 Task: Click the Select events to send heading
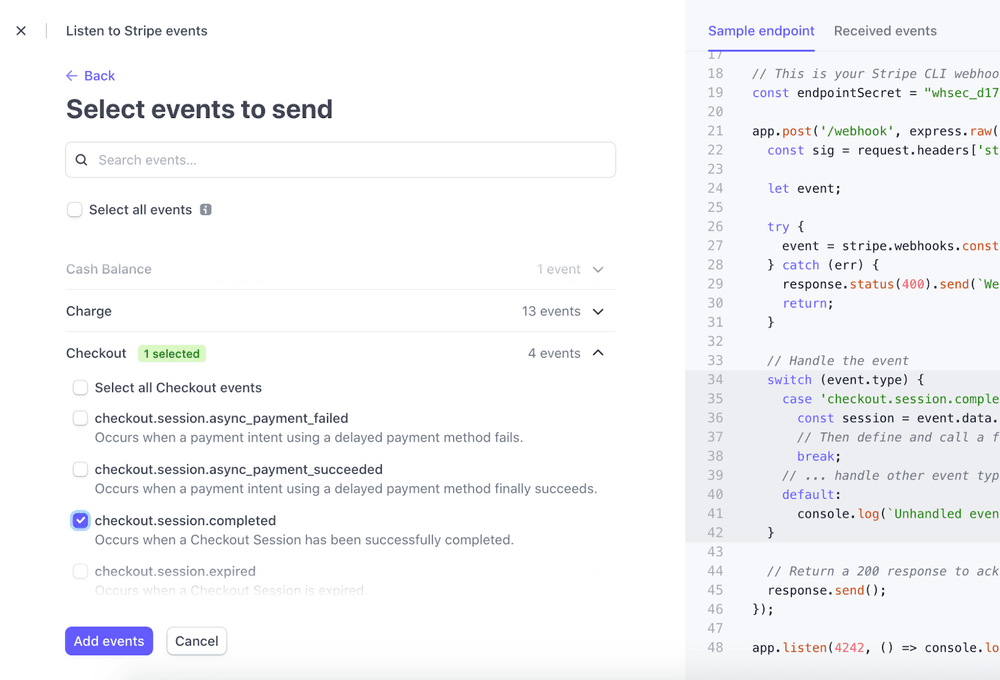[x=200, y=109]
